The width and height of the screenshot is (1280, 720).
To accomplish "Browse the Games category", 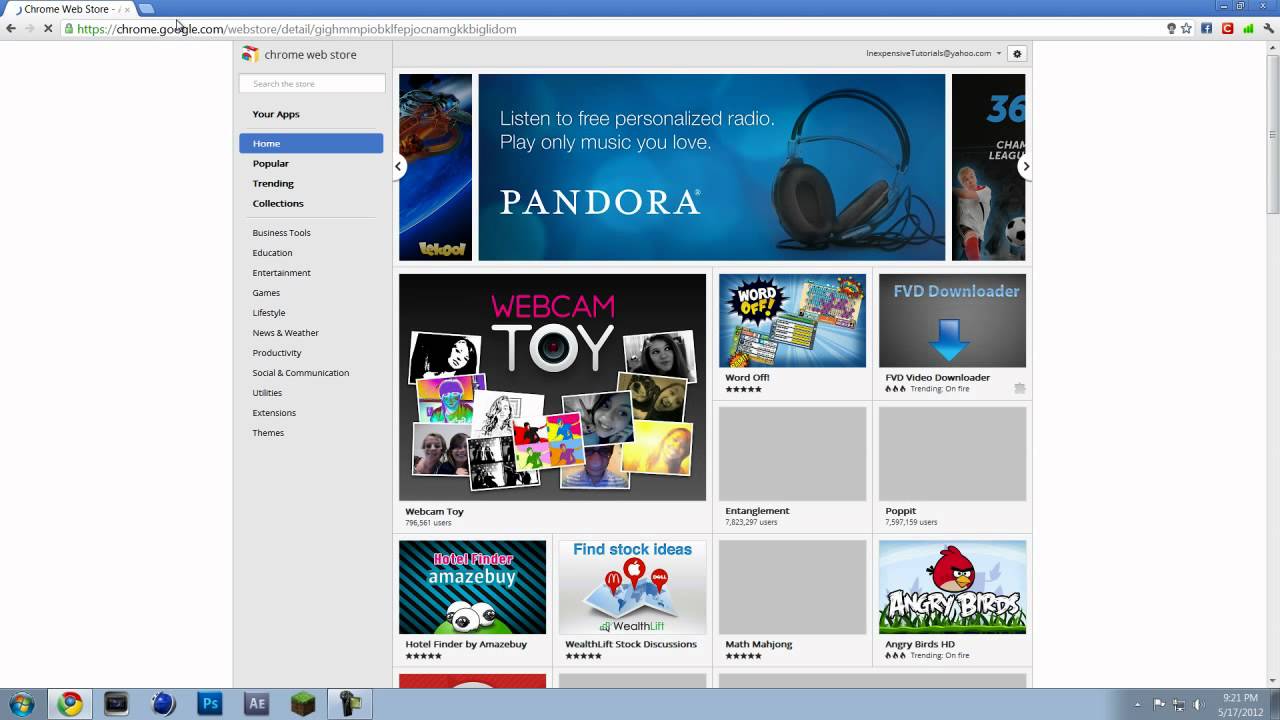I will coord(266,293).
